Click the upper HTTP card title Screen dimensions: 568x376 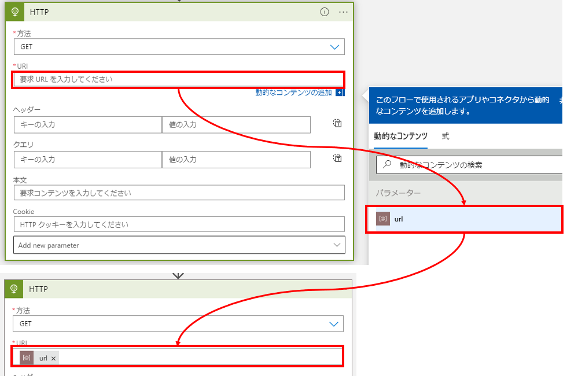click(x=39, y=12)
